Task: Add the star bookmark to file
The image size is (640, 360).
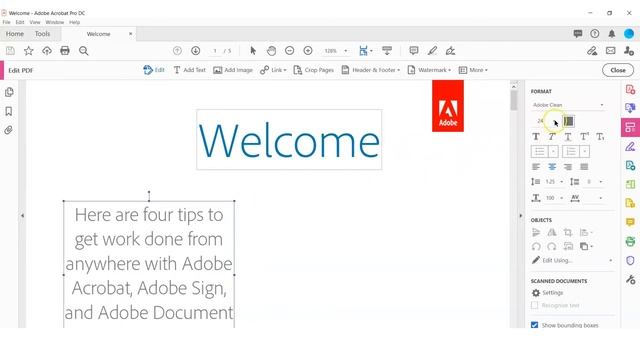Action: pos(29,51)
